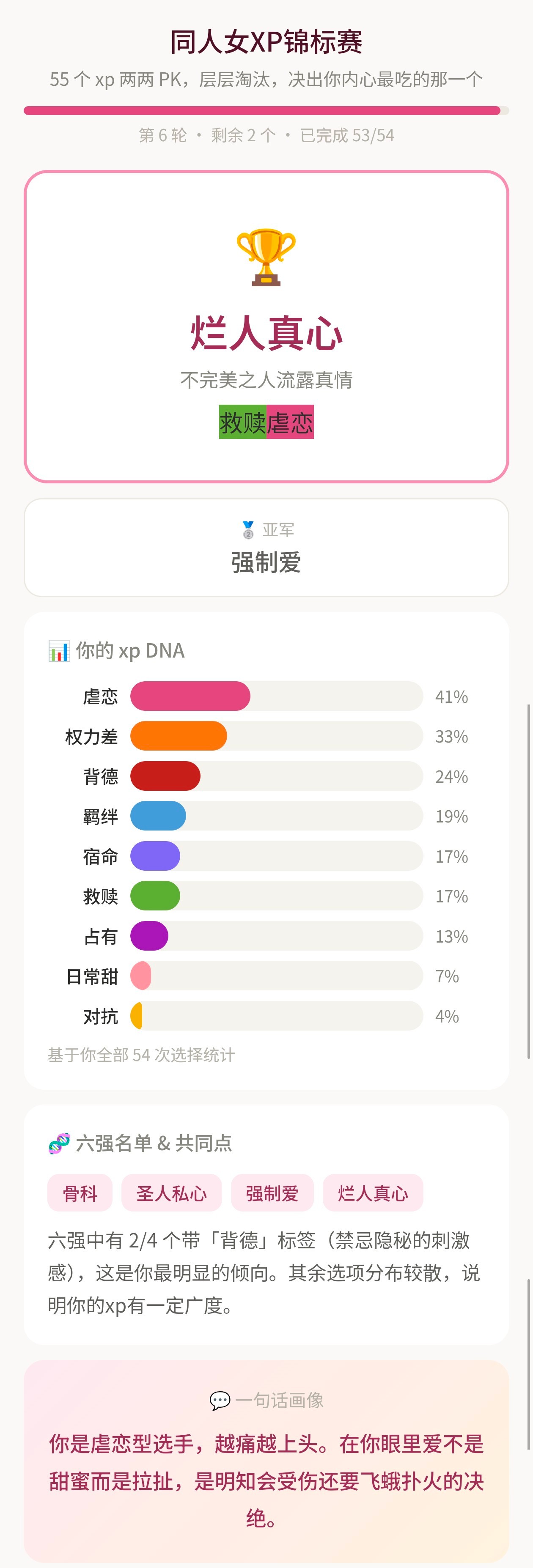Click the 强制爱 chip in the top-six list
Screen dimensions: 533x1568
(x=272, y=1193)
